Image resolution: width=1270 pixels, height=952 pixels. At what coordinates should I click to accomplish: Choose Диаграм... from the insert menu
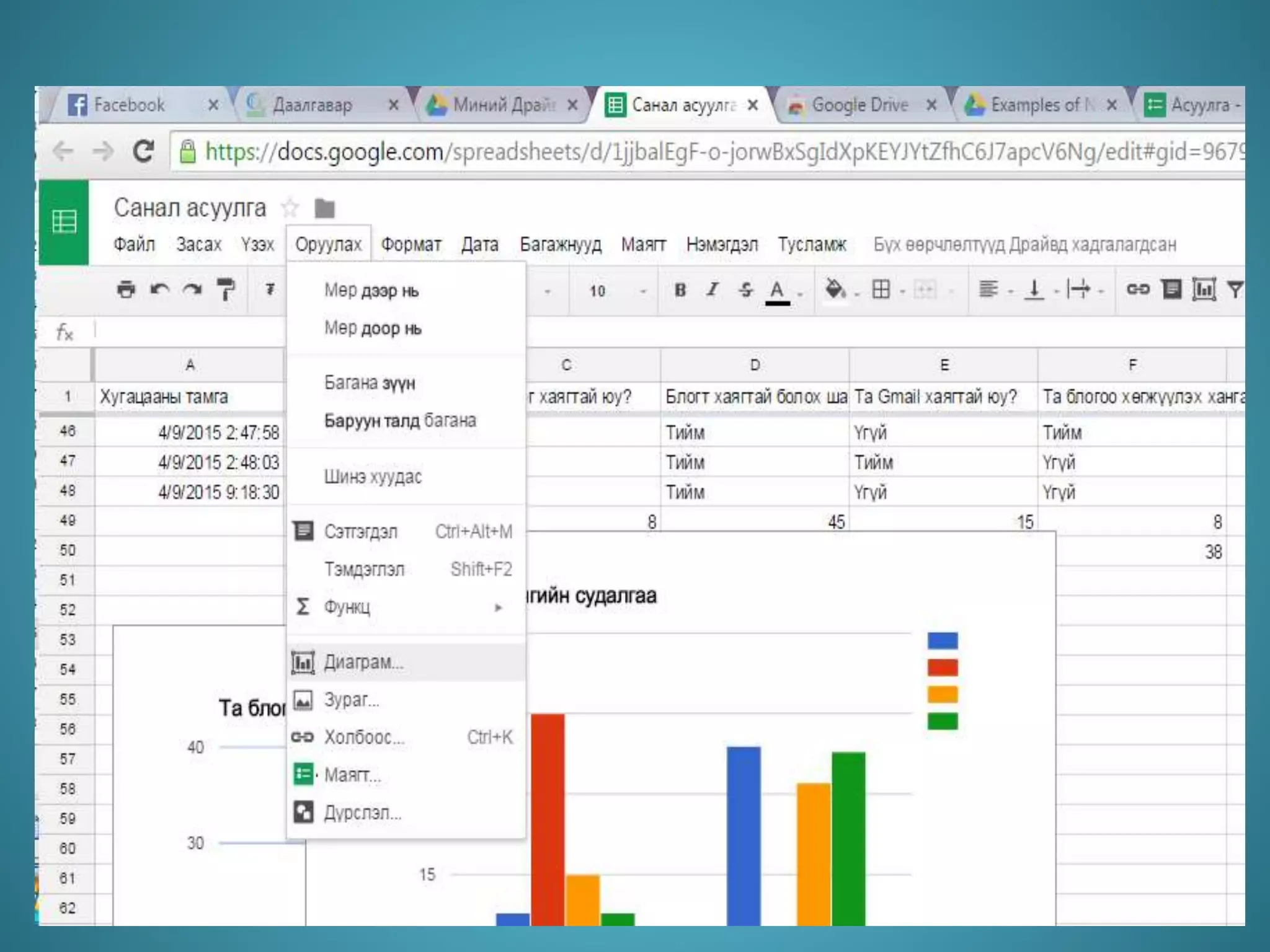tap(363, 662)
